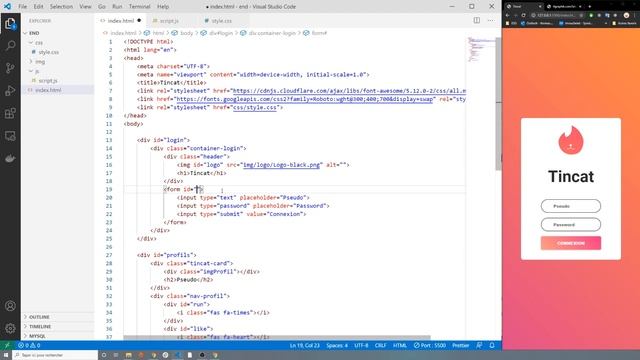The width and height of the screenshot is (640, 360).
Task: Click the VS Code icon on taskbar
Action: click(178, 355)
